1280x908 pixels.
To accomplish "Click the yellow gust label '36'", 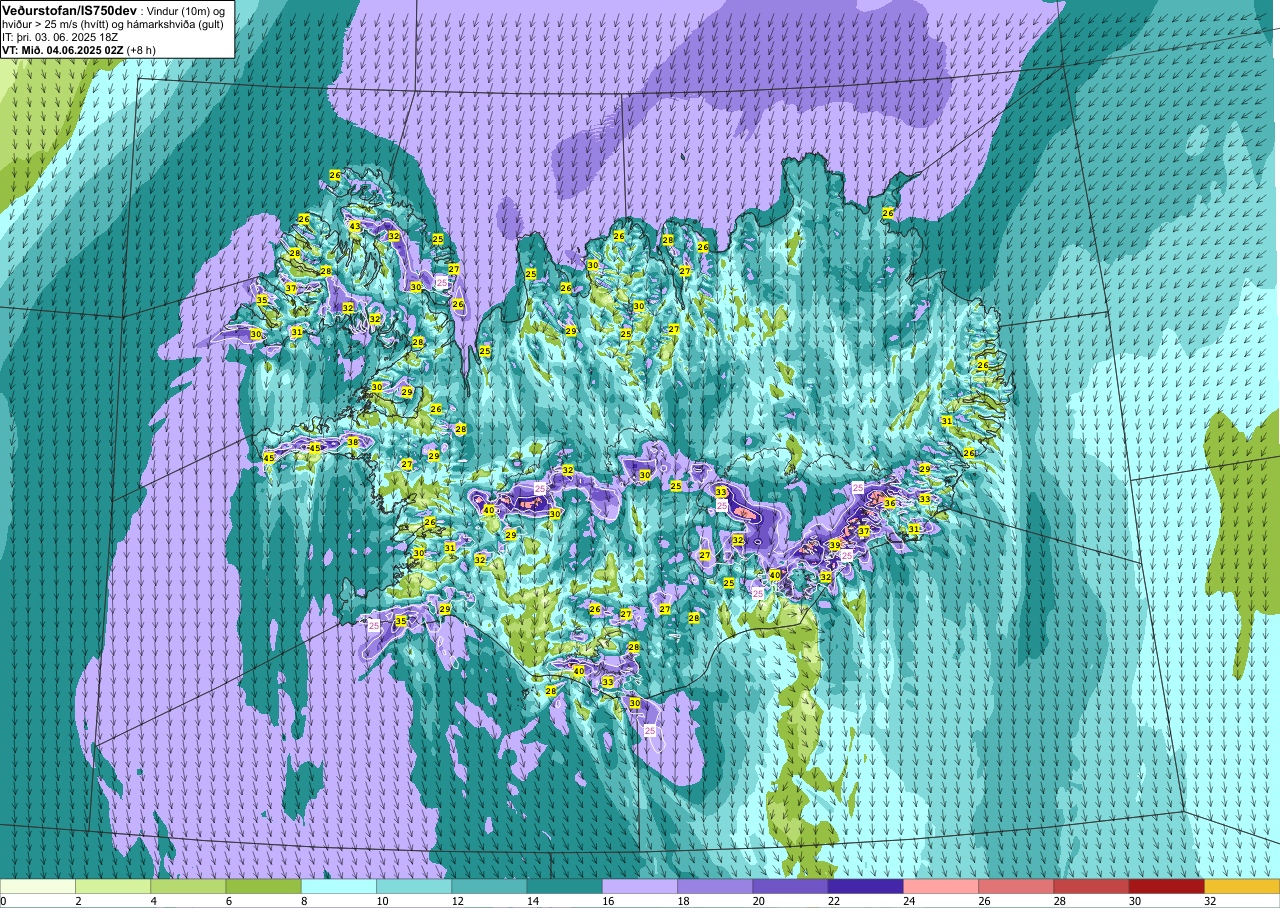I will pos(889,503).
